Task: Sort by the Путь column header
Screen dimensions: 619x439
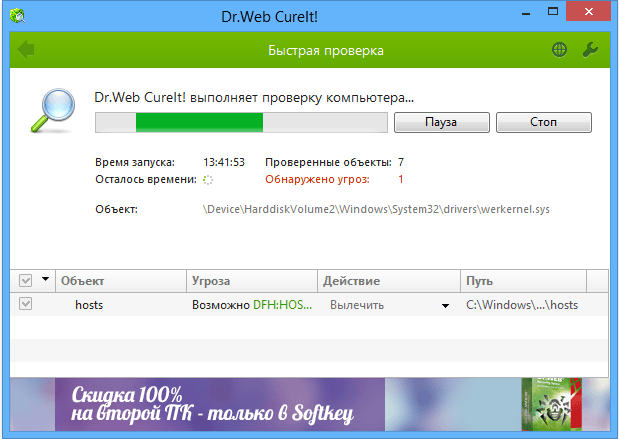Action: (523, 281)
